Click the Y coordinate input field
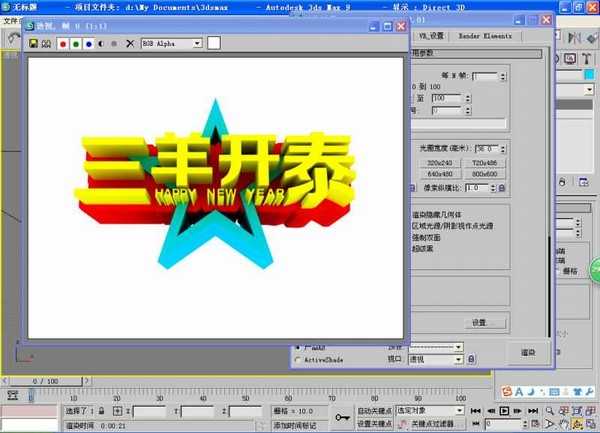The image size is (600, 433). (197, 412)
